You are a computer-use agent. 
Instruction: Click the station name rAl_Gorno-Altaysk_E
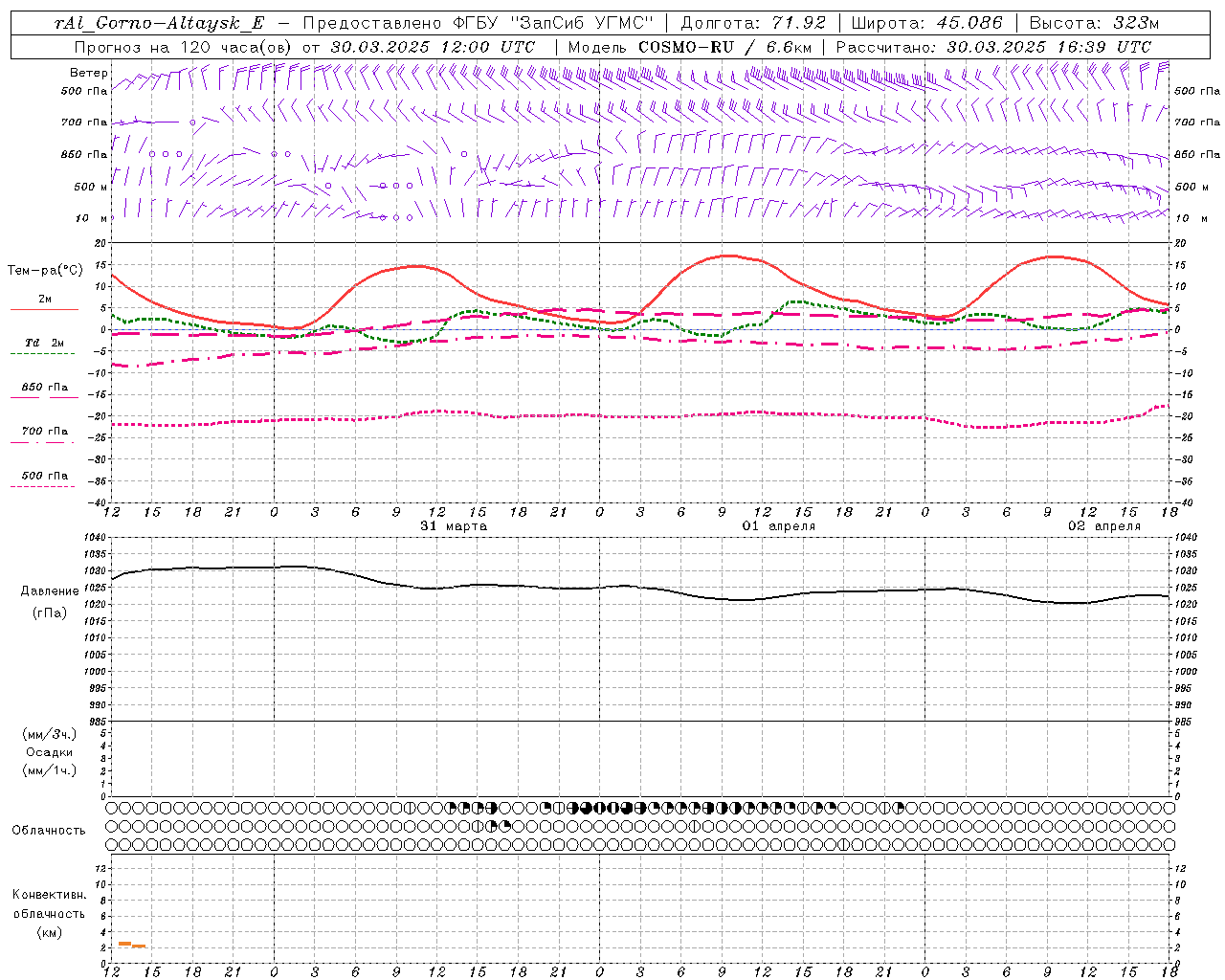point(160,23)
